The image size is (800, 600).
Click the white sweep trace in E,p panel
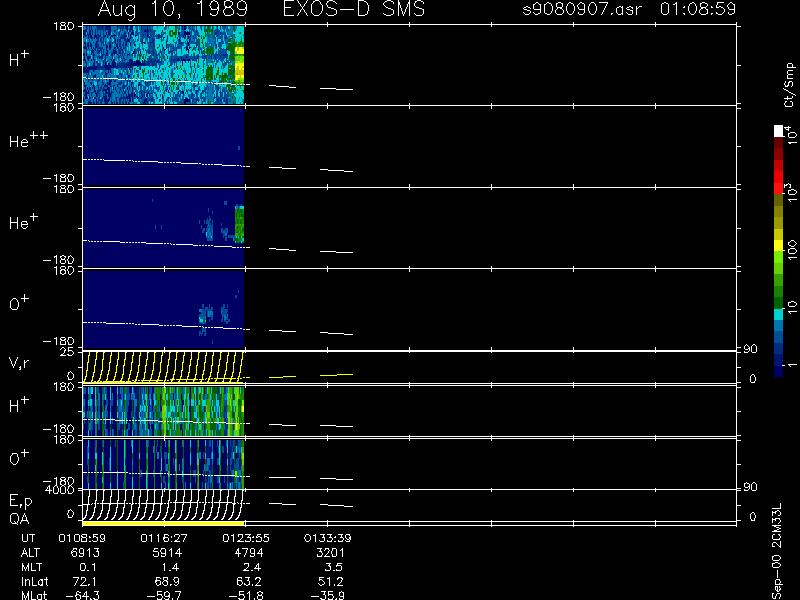click(163, 504)
